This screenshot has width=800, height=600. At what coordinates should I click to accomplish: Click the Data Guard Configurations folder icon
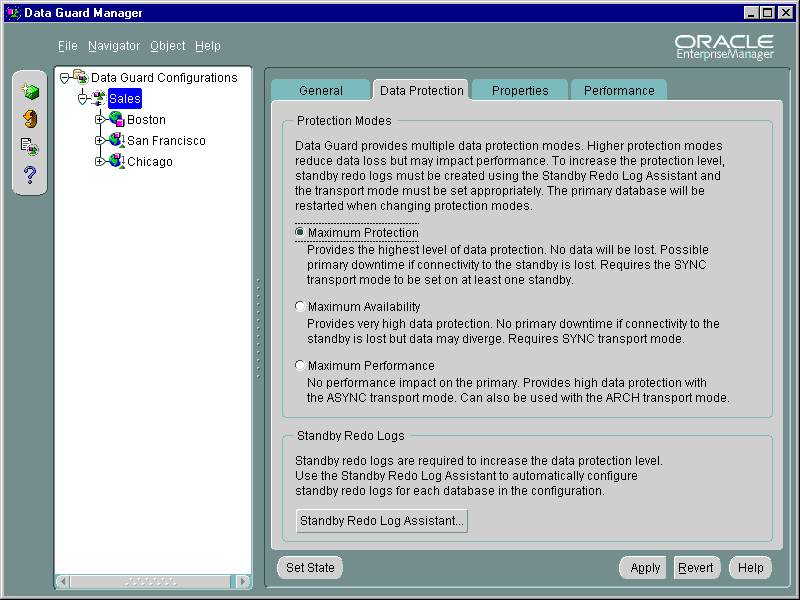(80, 77)
